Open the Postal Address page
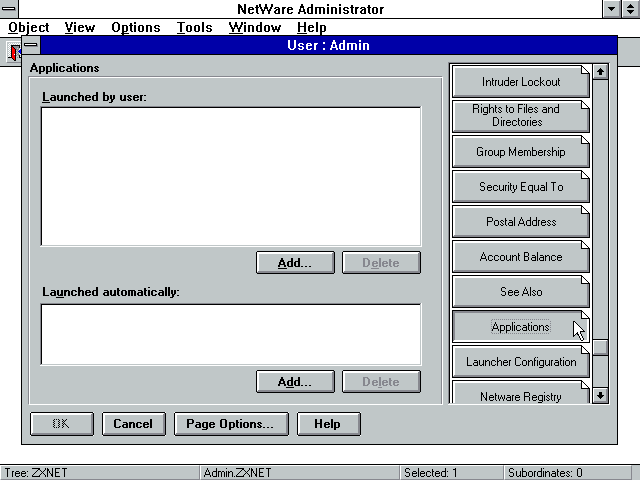 [521, 222]
